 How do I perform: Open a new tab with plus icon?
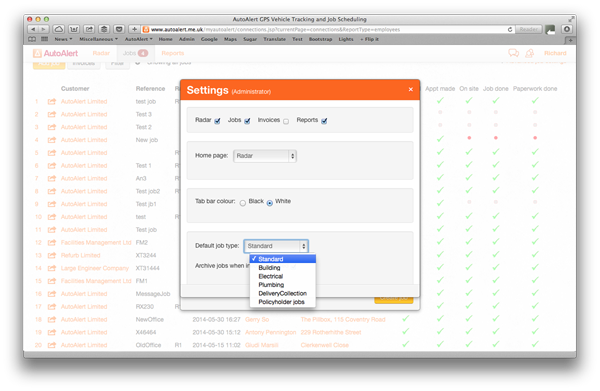[x=570, y=40]
